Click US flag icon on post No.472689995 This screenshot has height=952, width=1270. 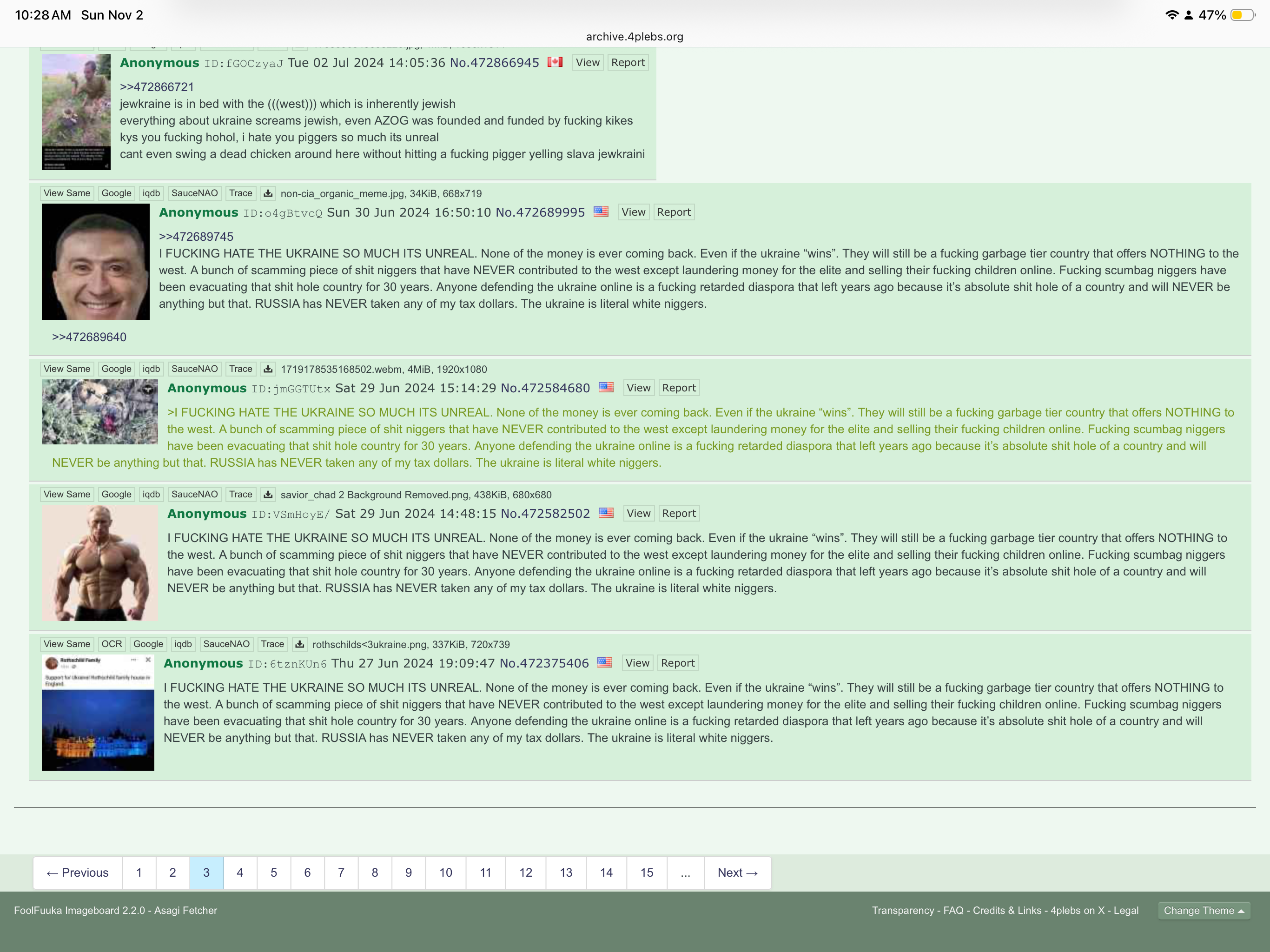tap(601, 212)
